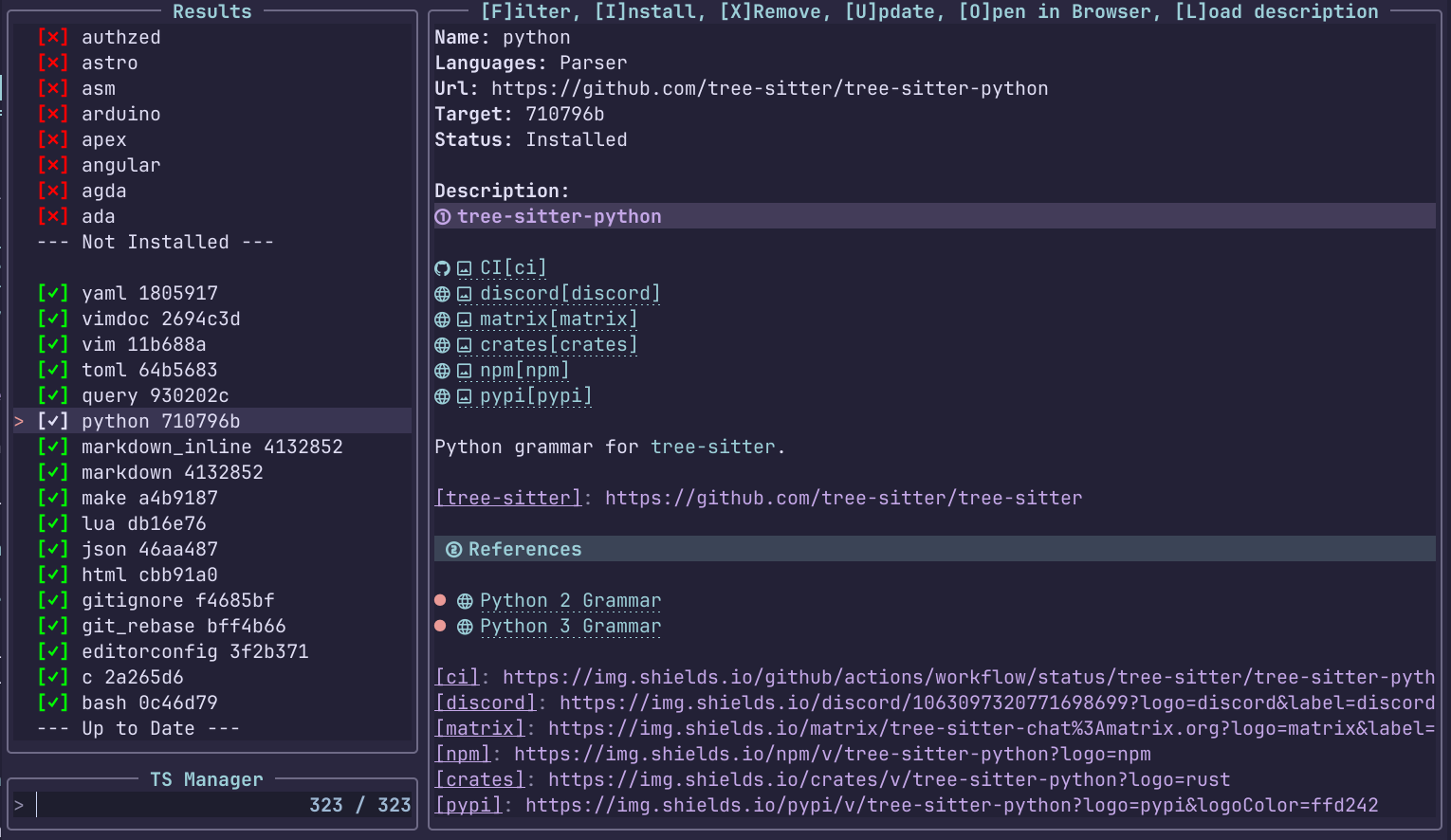Collapse the tree-sitter-python heading section
Image resolution: width=1451 pixels, height=840 pixels.
point(559,217)
